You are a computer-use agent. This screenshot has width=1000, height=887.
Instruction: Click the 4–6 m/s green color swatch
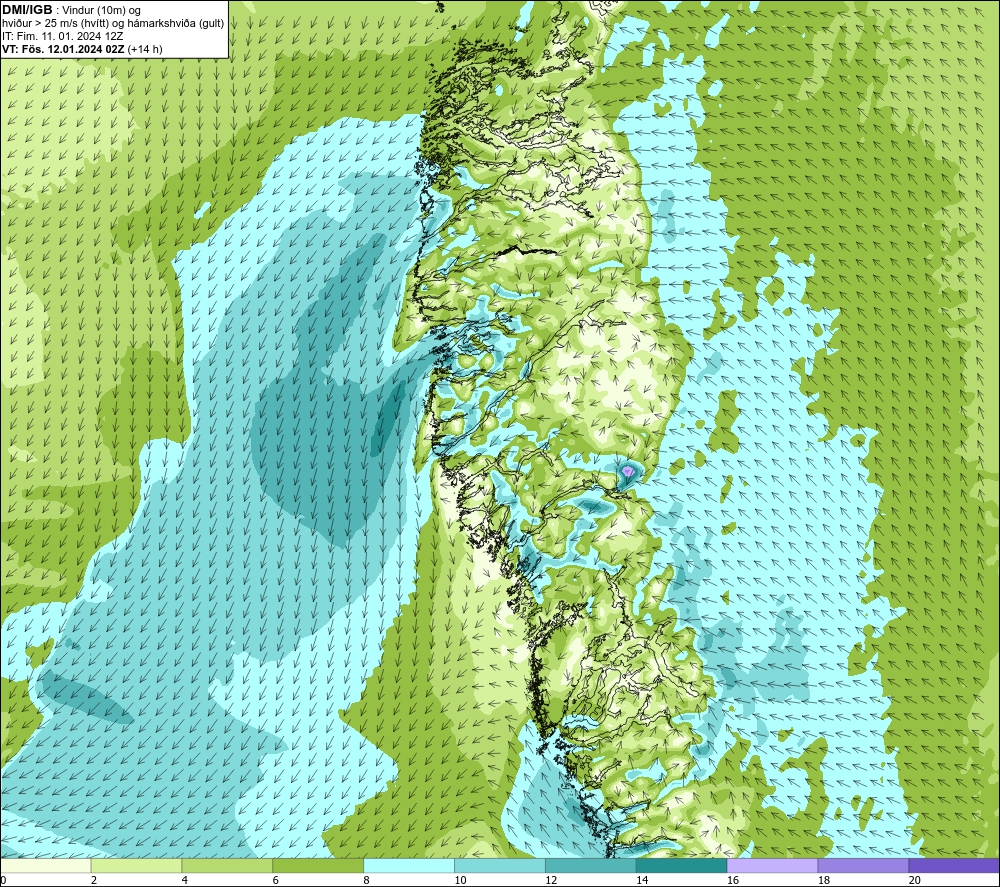click(227, 865)
